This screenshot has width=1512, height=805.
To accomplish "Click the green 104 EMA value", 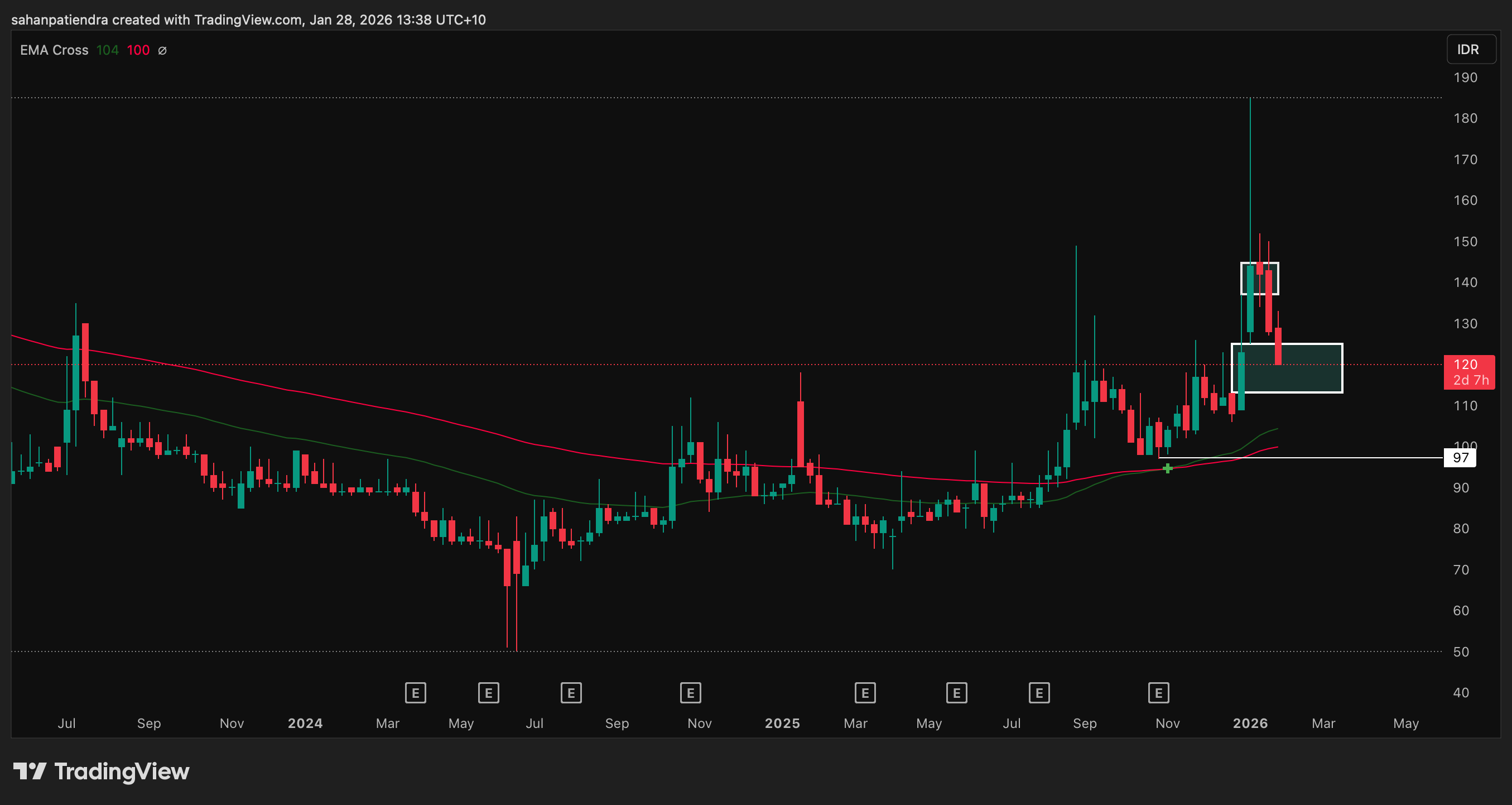I will 108,50.
